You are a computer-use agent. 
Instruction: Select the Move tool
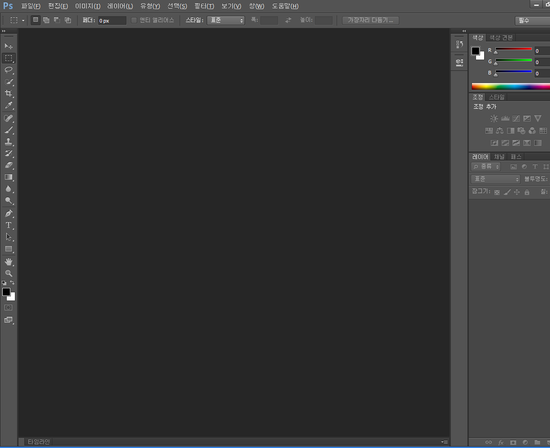[x=8, y=46]
